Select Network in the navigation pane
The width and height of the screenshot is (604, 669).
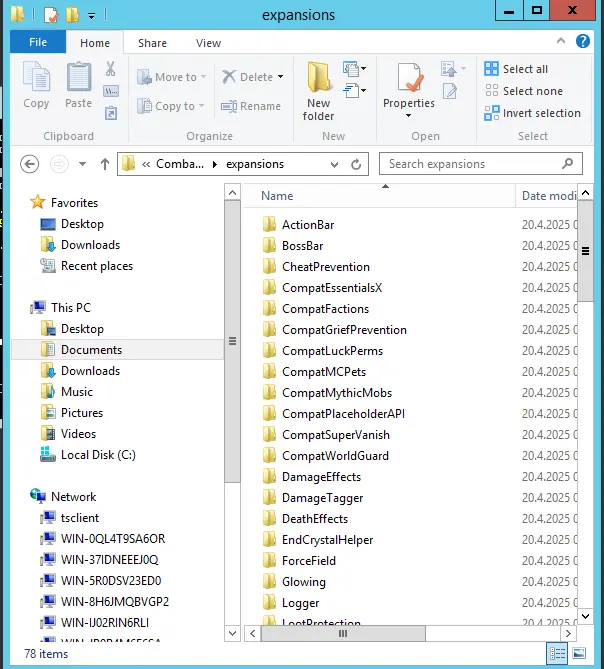pyautogui.click(x=63, y=497)
